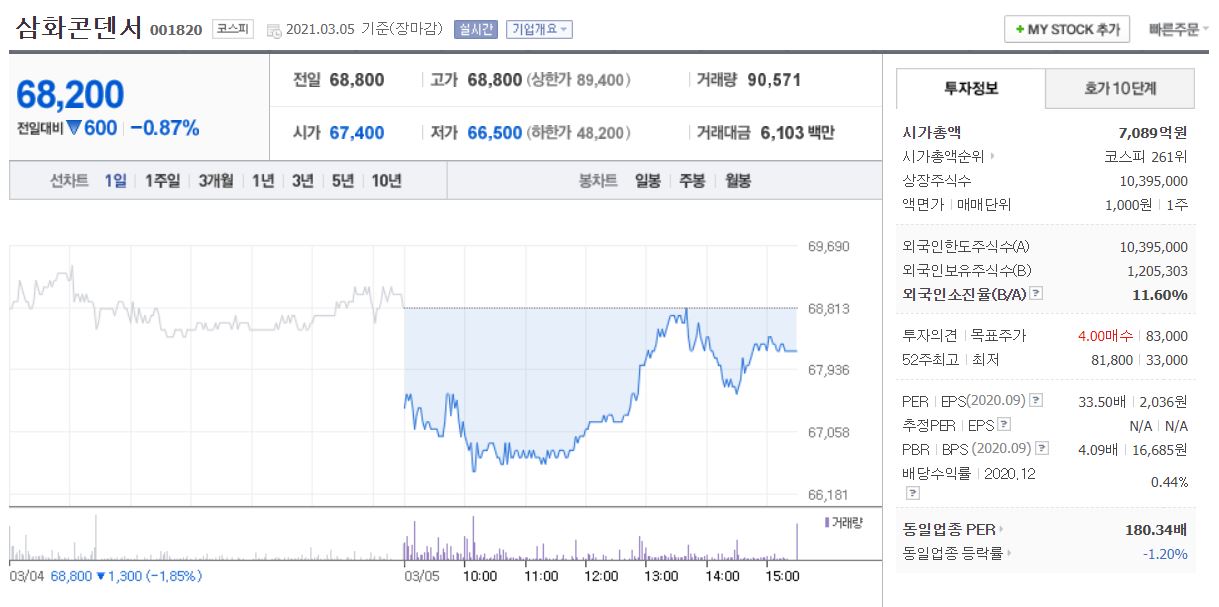Show the 월봉 monthly candle chart
This screenshot has height=607, width=1219.
pos(738,181)
